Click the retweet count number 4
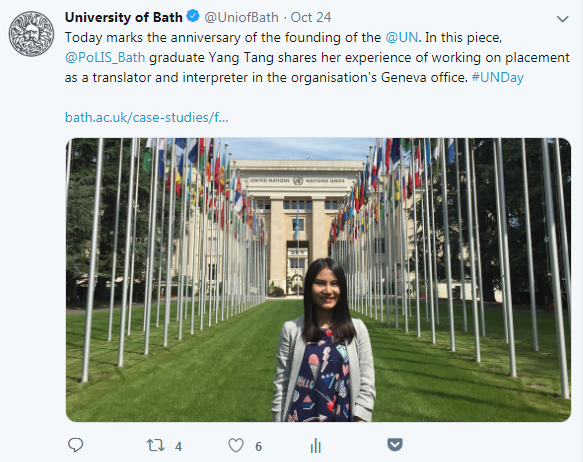This screenshot has width=583, height=462. point(178,446)
